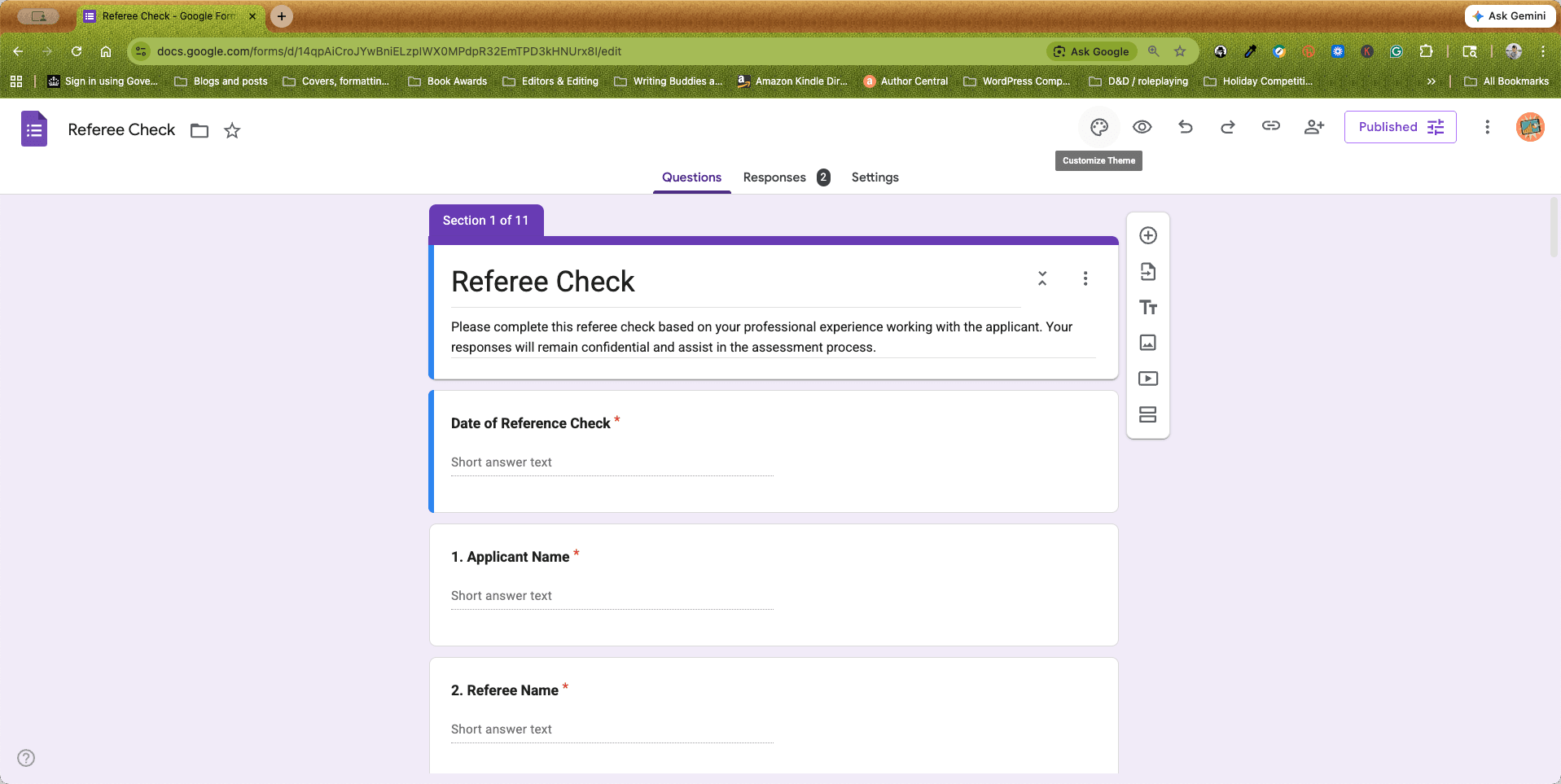The image size is (1561, 784).
Task: Import questions from side toolbar
Action: [1148, 271]
